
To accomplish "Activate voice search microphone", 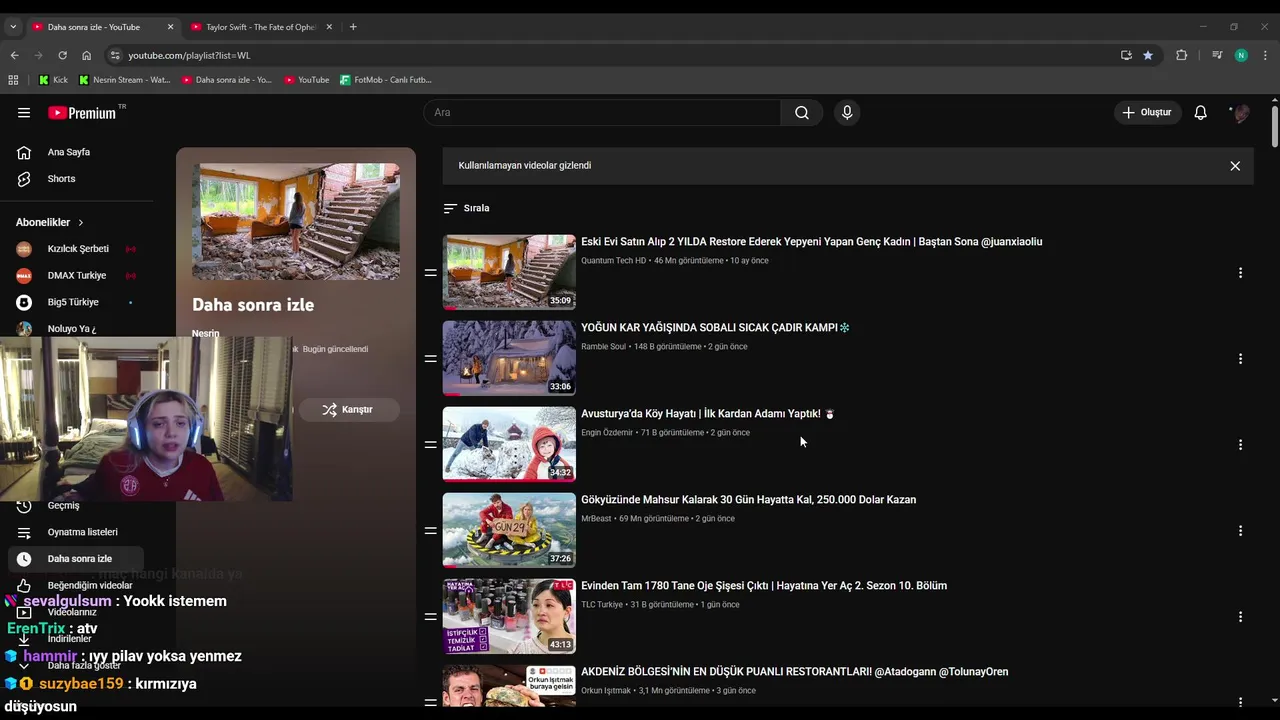I will 847,113.
